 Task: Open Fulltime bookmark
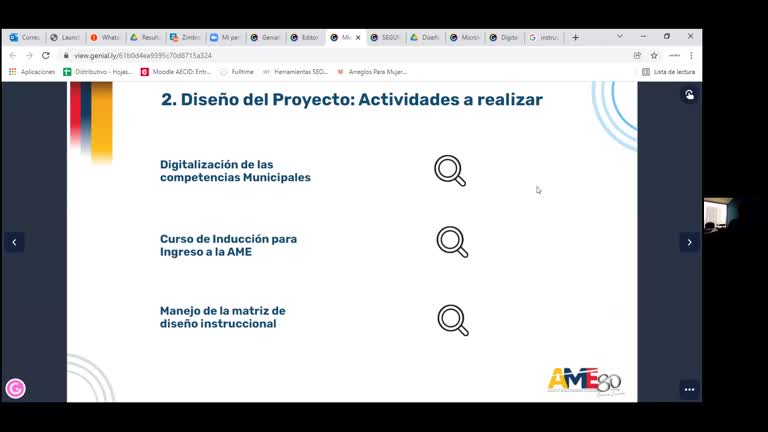[x=237, y=72]
